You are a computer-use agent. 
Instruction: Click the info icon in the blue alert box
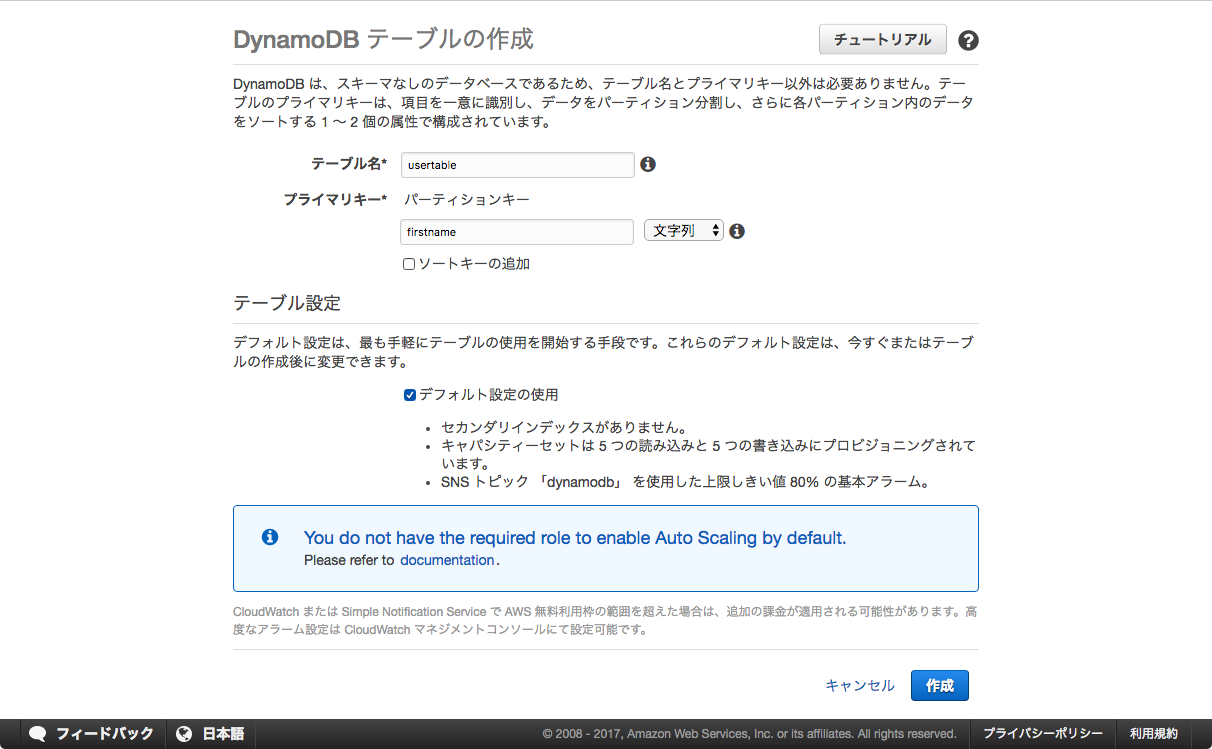pos(268,537)
